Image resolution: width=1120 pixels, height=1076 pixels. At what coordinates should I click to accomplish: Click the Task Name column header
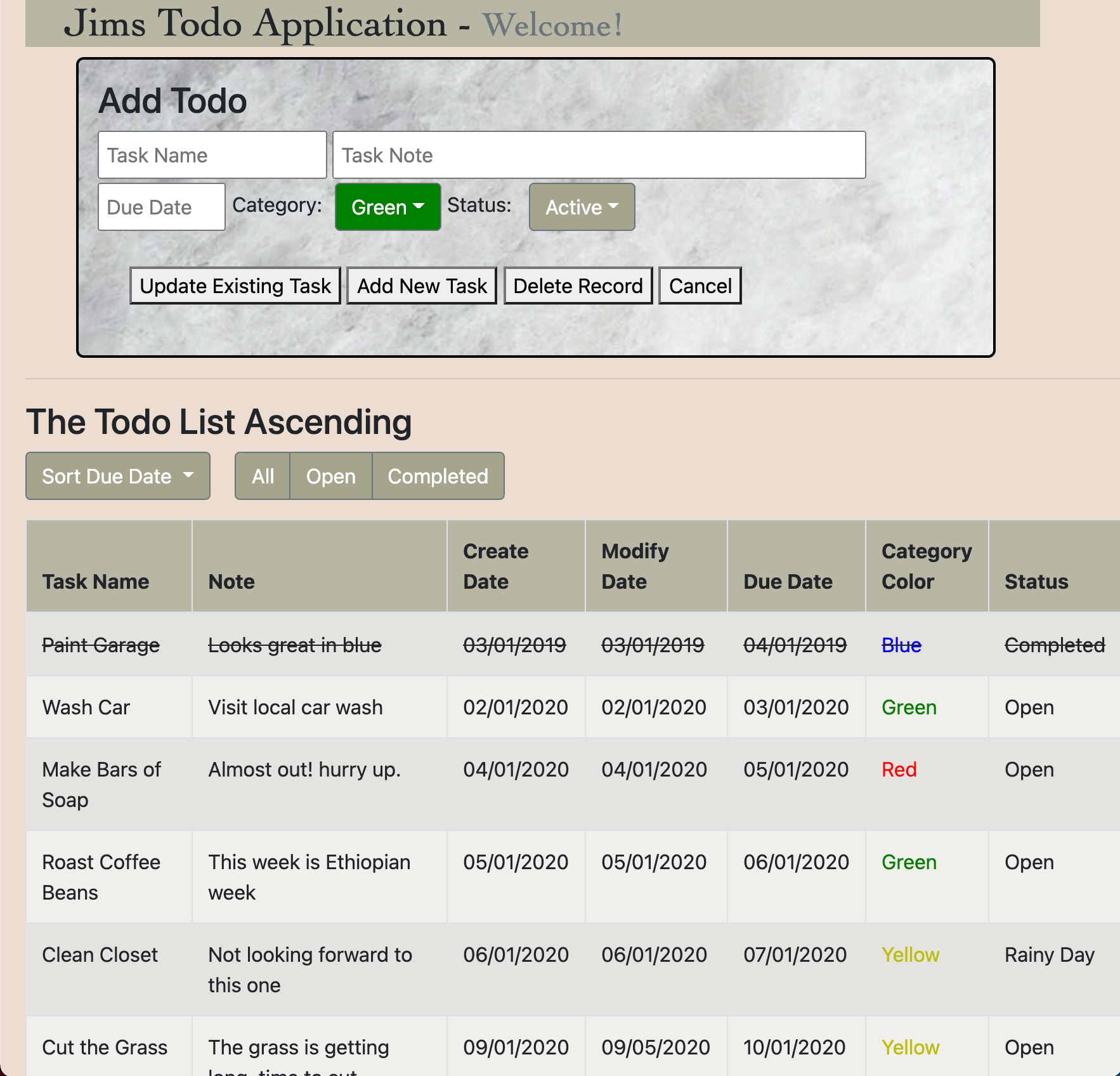pyautogui.click(x=96, y=581)
